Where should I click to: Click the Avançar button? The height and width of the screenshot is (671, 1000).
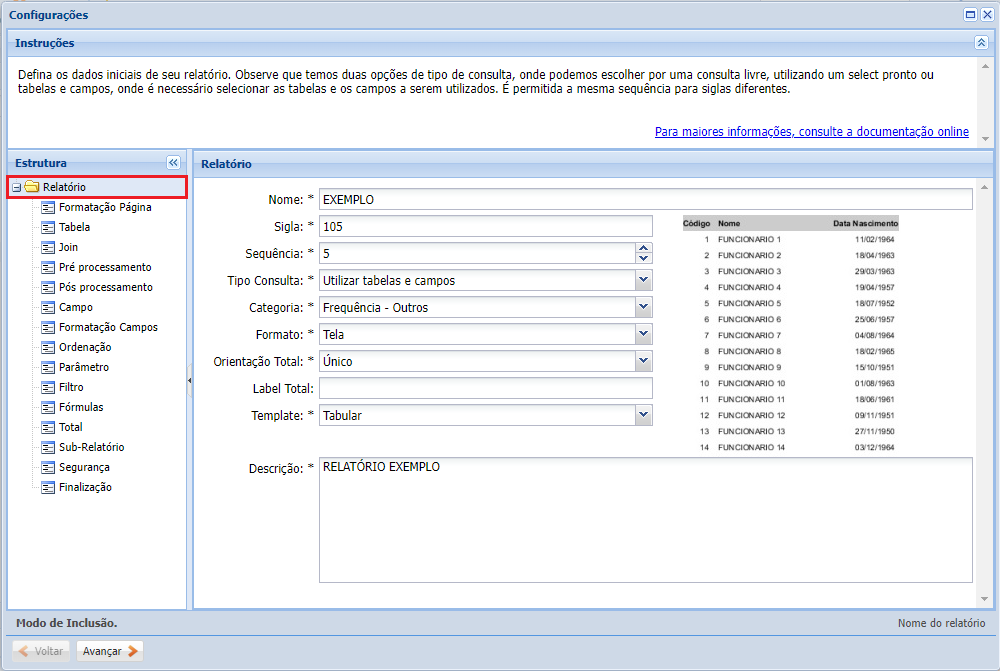pos(110,651)
